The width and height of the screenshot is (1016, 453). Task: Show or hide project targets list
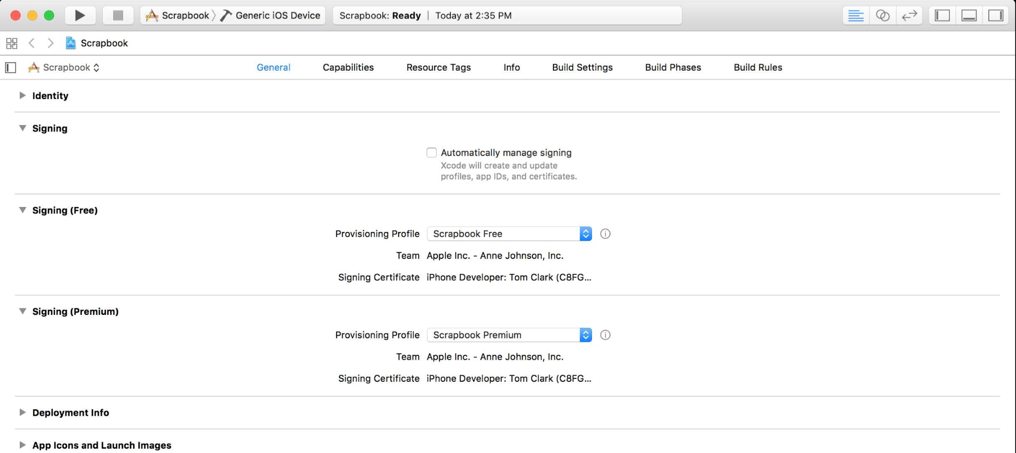click(11, 68)
